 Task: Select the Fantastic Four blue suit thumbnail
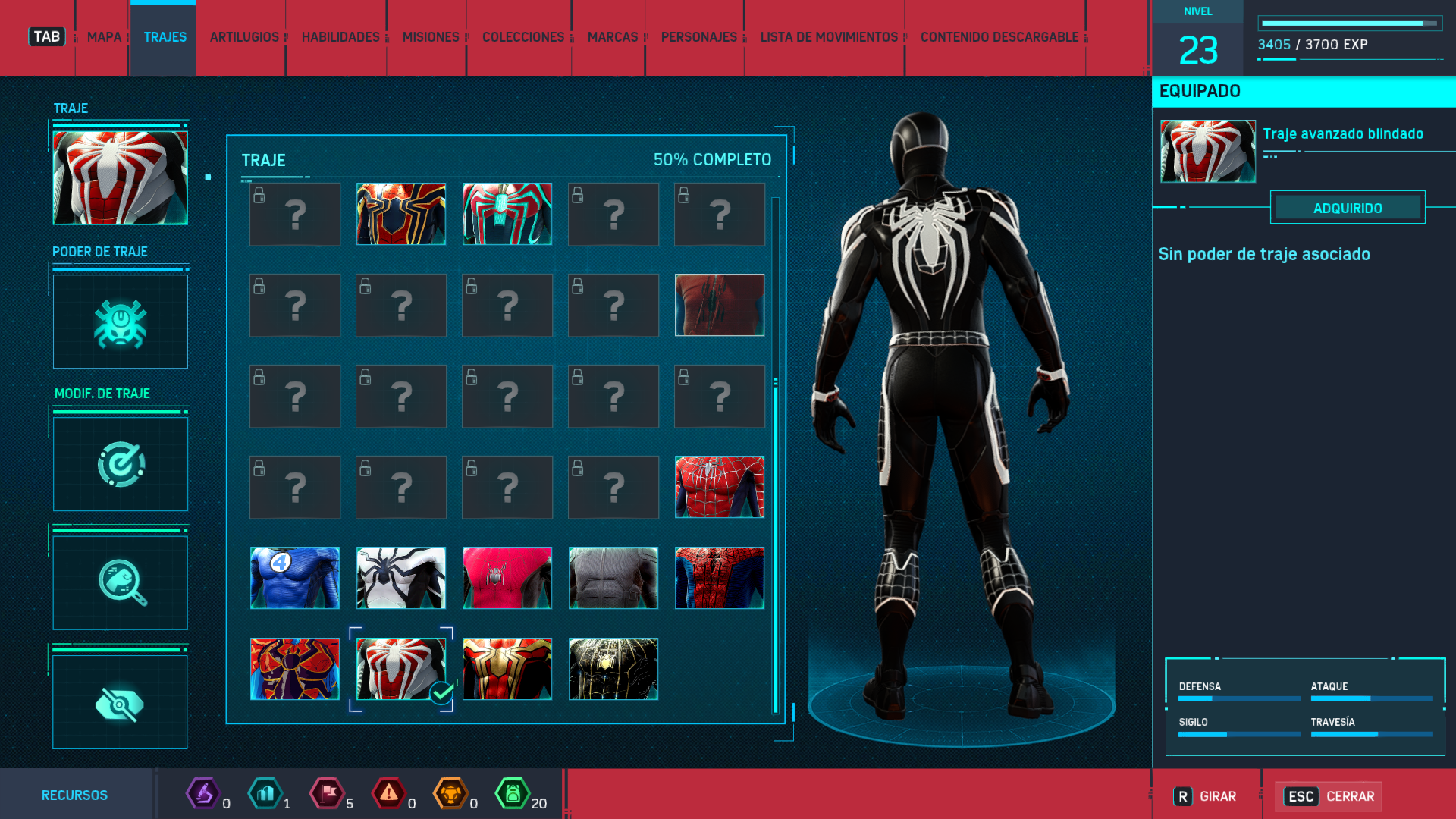click(295, 578)
